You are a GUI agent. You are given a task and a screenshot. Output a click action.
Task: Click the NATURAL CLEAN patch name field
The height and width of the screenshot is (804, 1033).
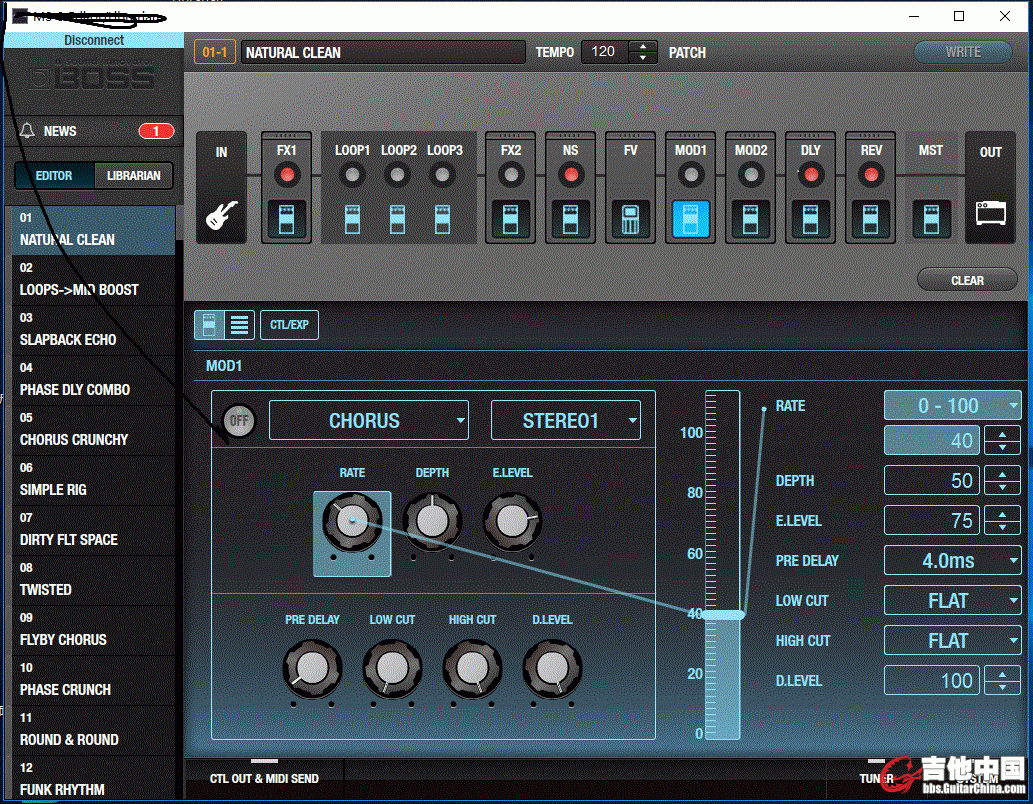[383, 52]
